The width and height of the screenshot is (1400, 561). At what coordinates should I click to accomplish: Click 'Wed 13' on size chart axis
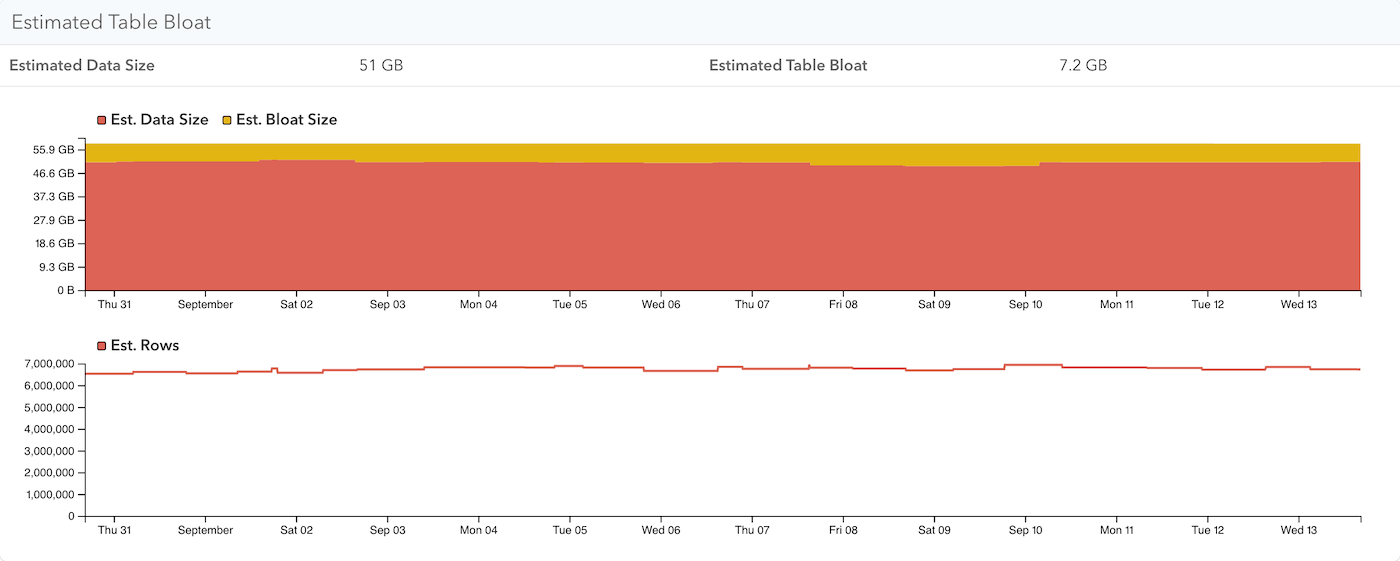click(1298, 305)
